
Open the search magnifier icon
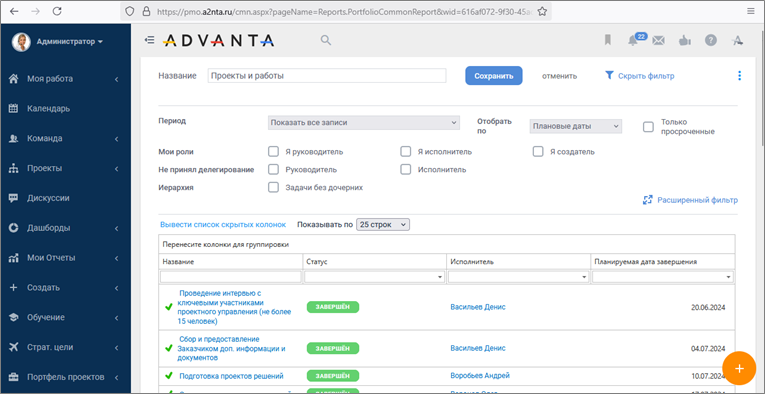pos(325,40)
